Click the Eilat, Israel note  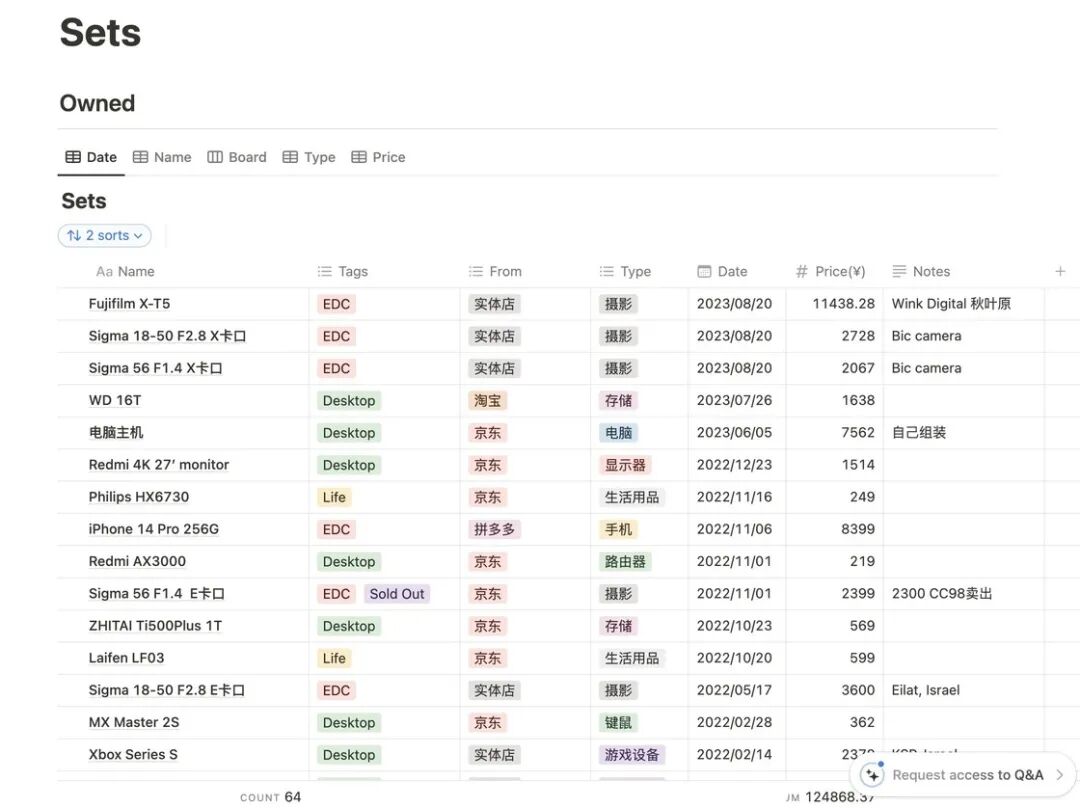(x=926, y=690)
